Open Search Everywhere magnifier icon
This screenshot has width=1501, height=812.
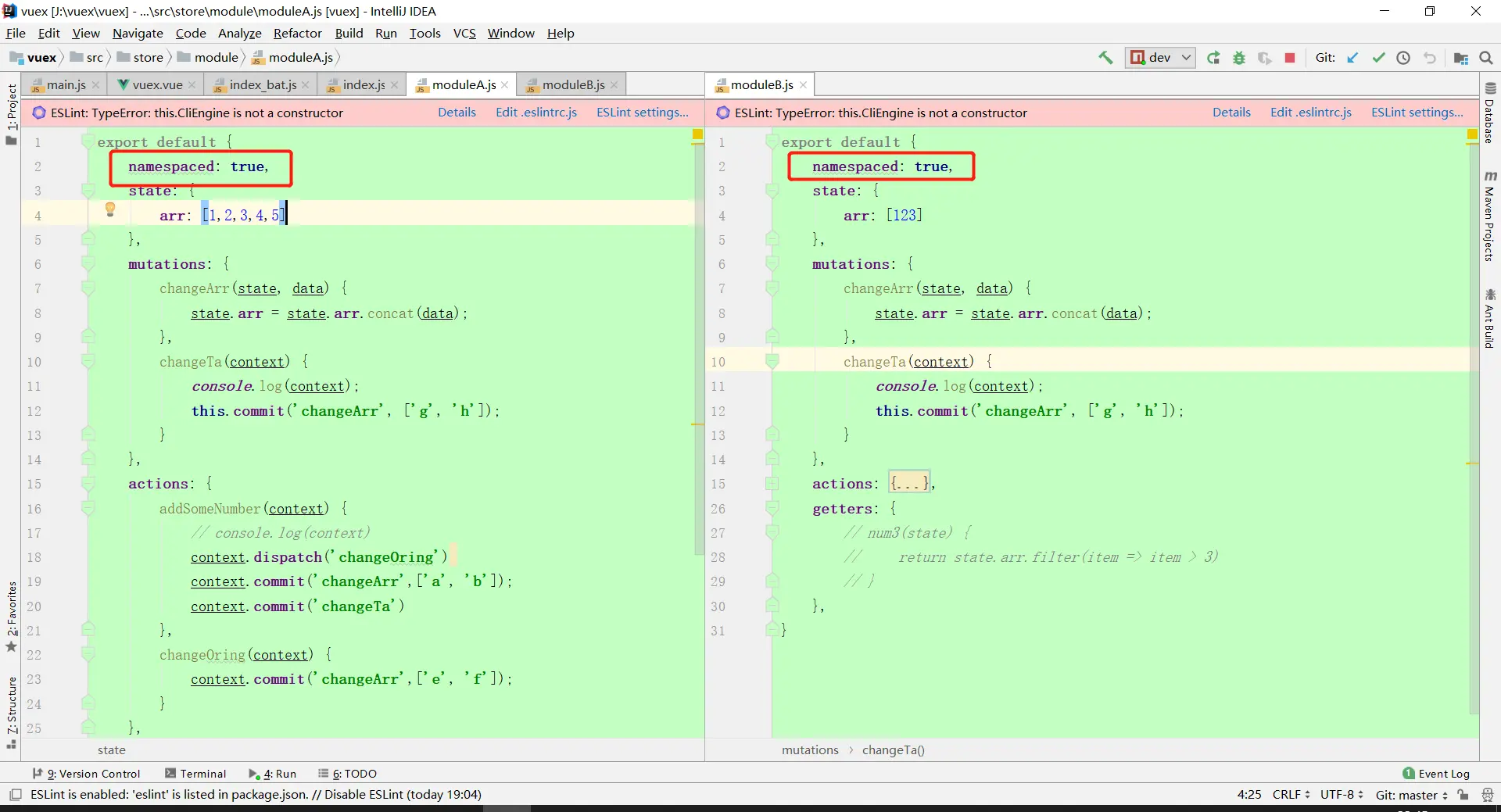(1486, 58)
